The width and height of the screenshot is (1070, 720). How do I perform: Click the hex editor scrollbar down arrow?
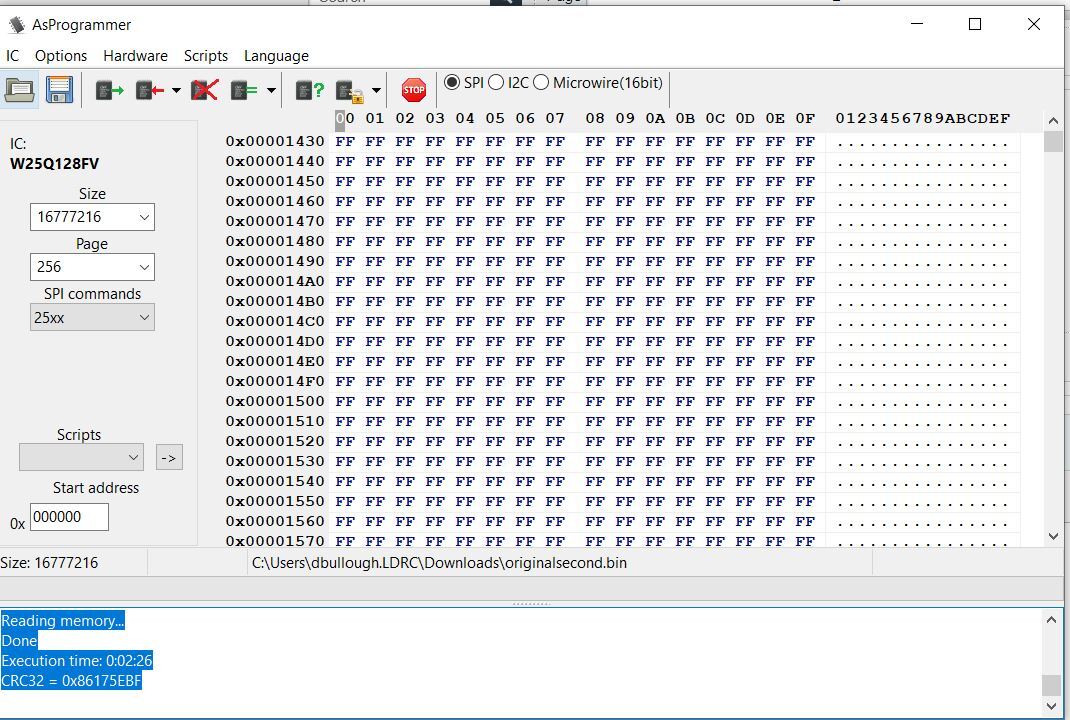click(x=1053, y=536)
